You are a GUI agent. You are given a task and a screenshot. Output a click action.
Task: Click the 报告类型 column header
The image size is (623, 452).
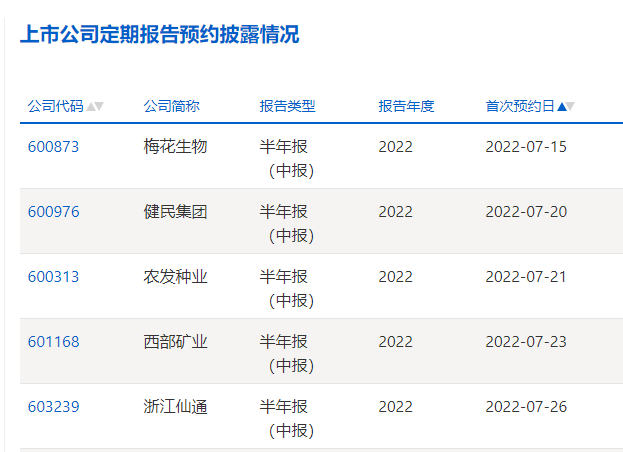[x=287, y=106]
